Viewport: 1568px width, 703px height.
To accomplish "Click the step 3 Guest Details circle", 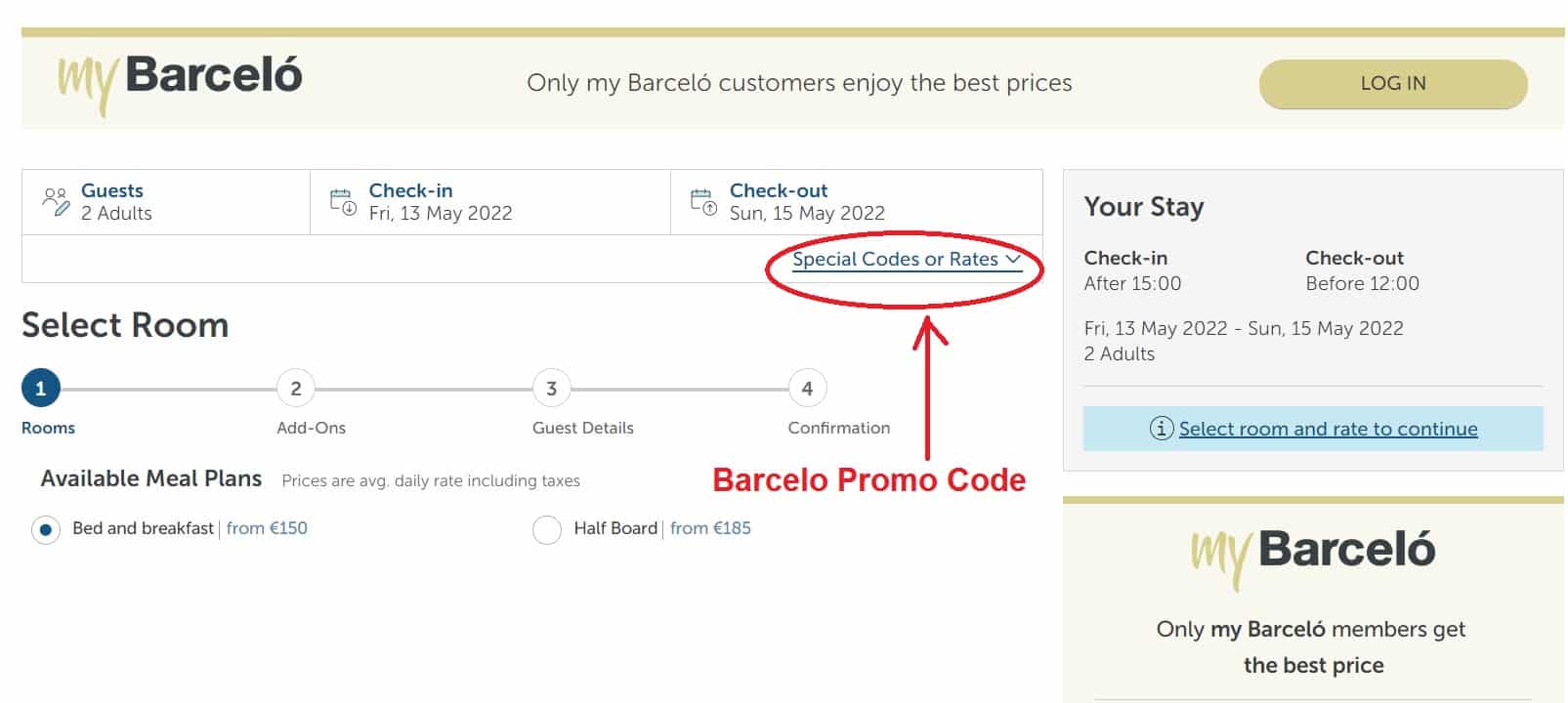I will click(x=550, y=388).
